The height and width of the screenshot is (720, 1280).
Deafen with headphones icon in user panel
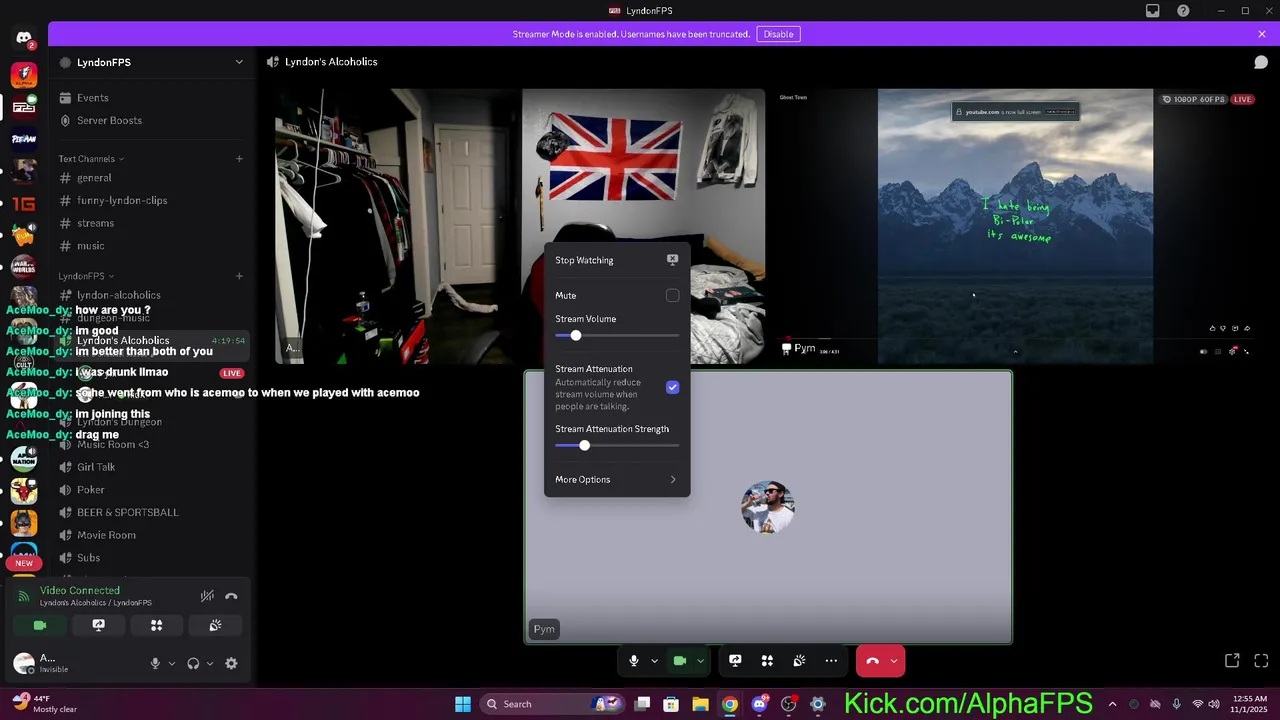coord(193,663)
